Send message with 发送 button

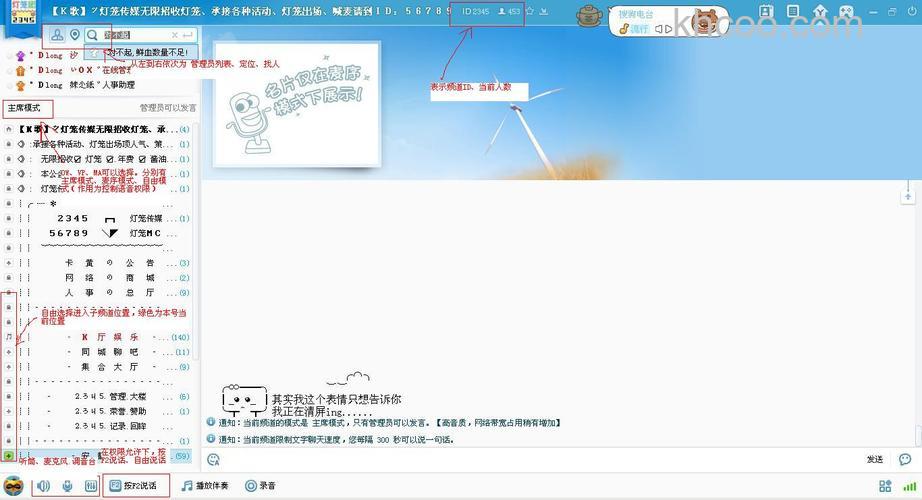coord(875,459)
